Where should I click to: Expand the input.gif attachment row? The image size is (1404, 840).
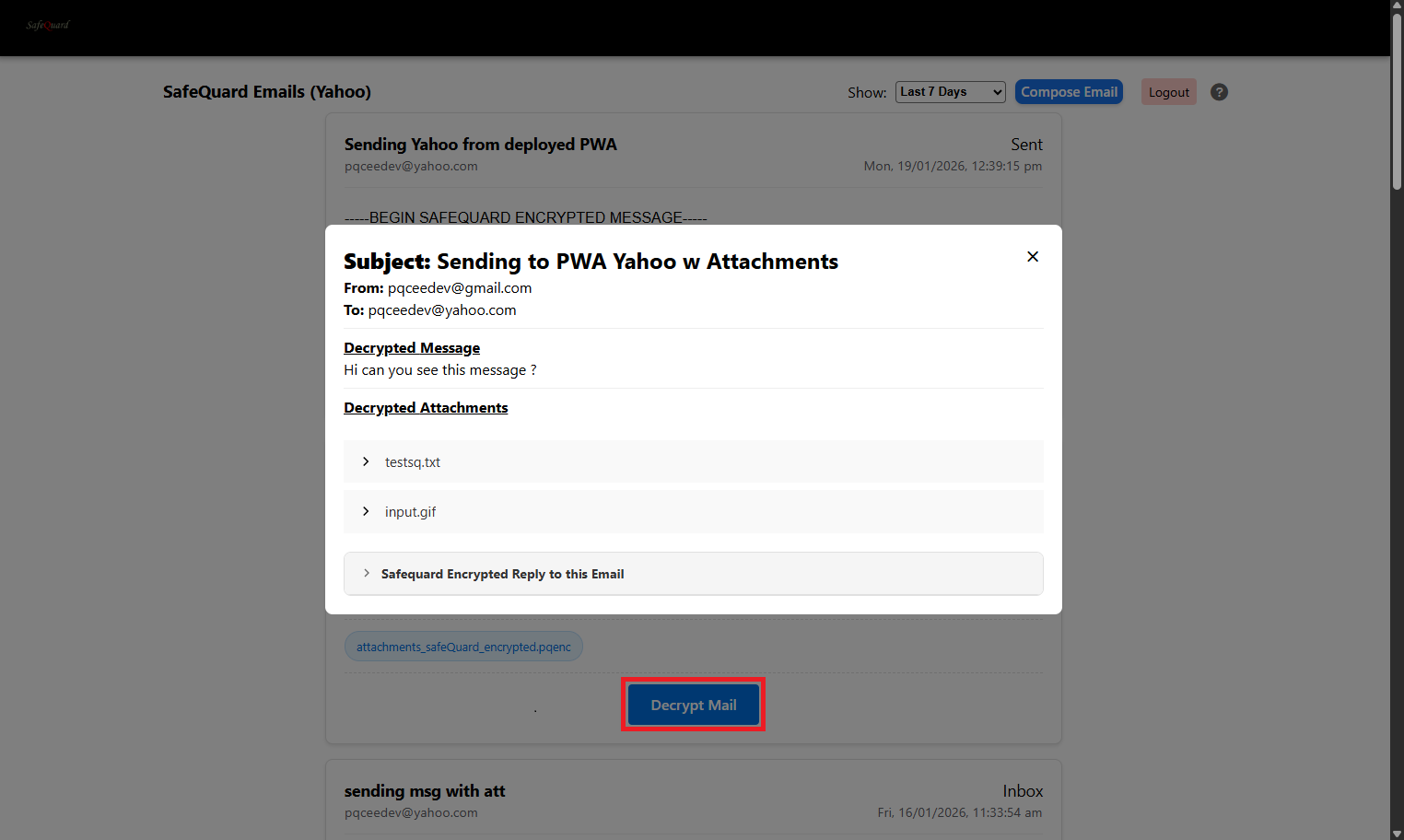tap(410, 512)
